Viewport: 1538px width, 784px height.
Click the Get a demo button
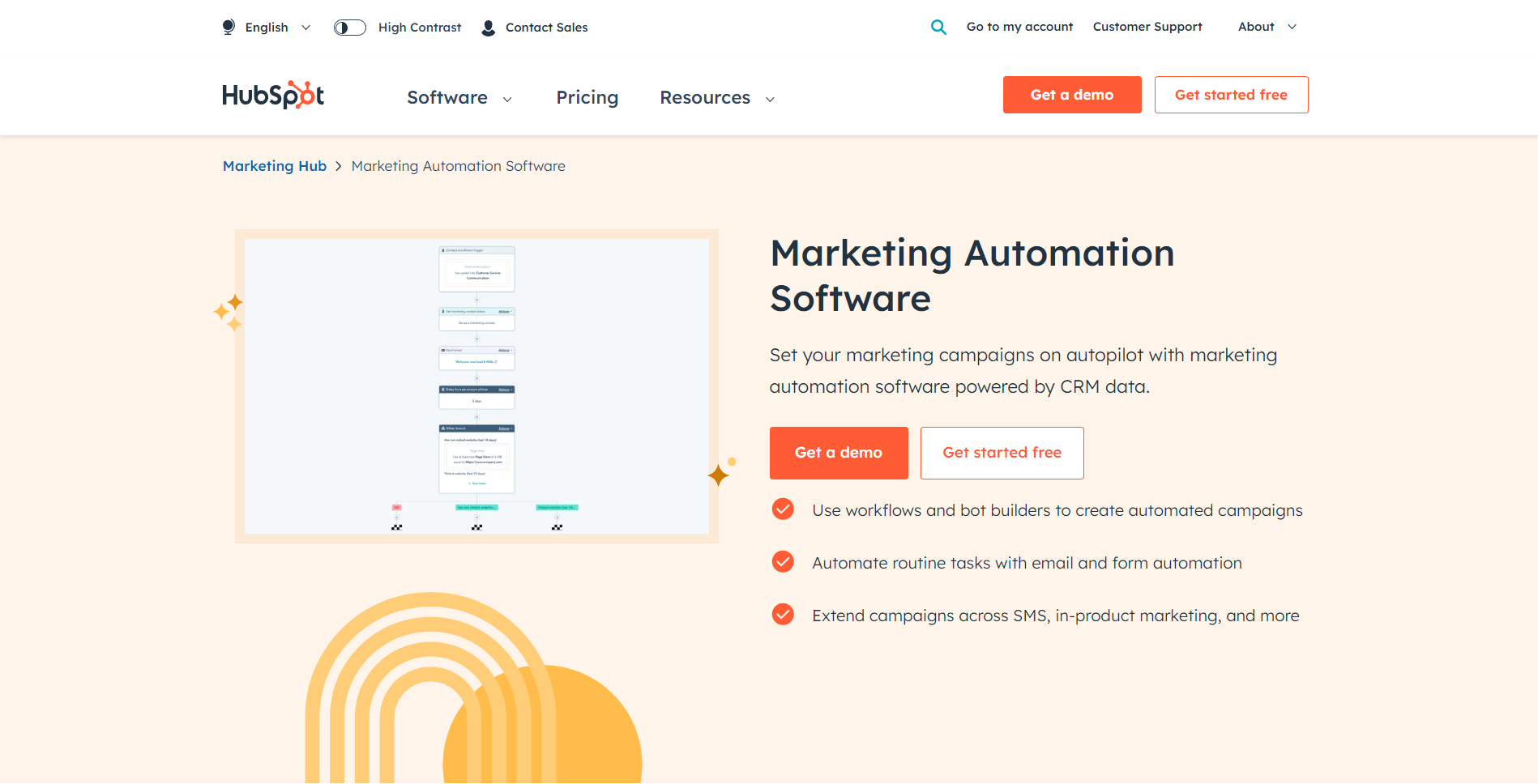(839, 453)
